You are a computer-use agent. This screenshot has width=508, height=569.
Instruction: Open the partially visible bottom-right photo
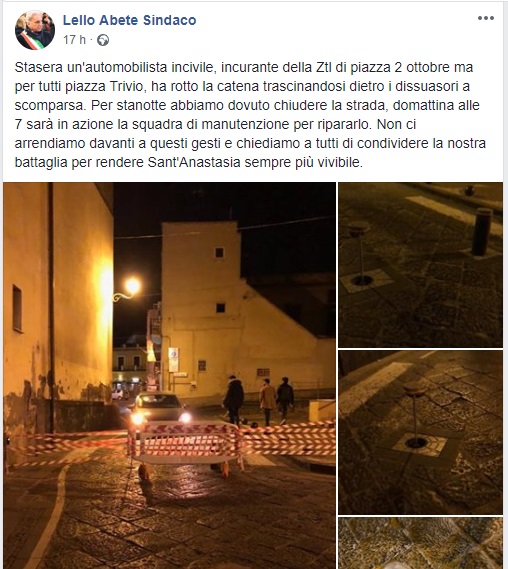pyautogui.click(x=420, y=543)
